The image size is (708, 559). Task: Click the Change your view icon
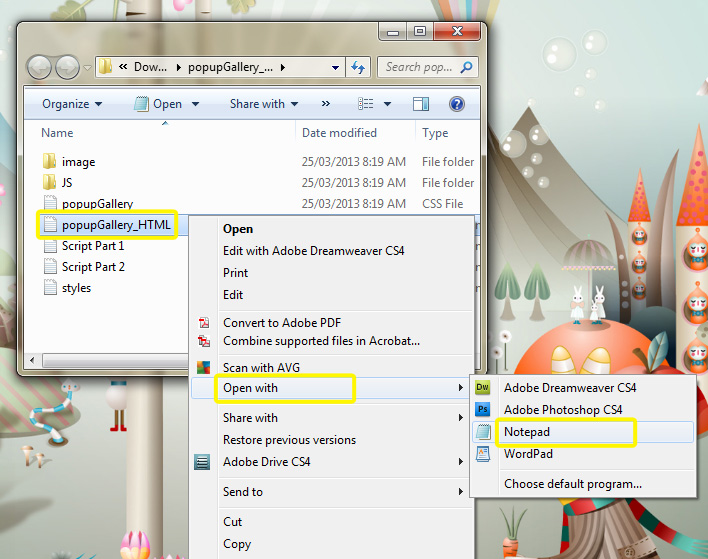(x=366, y=104)
